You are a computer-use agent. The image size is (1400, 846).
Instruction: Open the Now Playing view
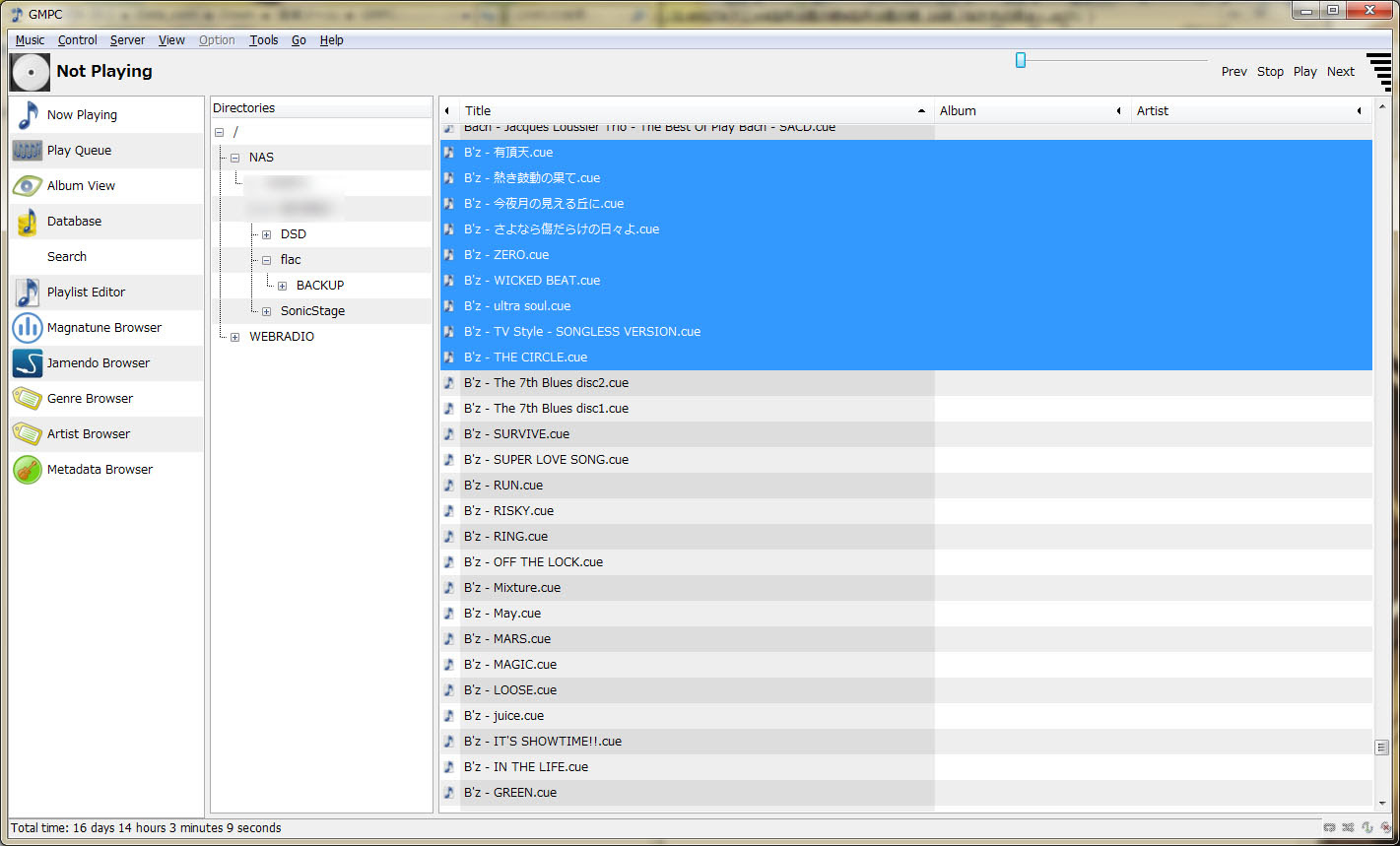pyautogui.click(x=106, y=115)
